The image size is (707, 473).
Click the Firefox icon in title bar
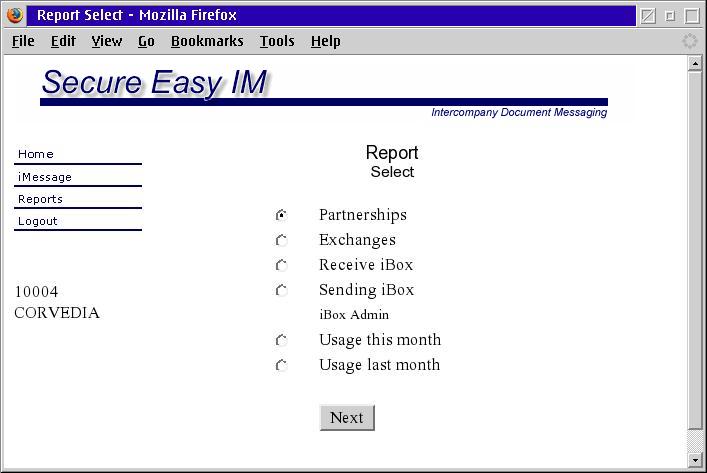pos(15,15)
